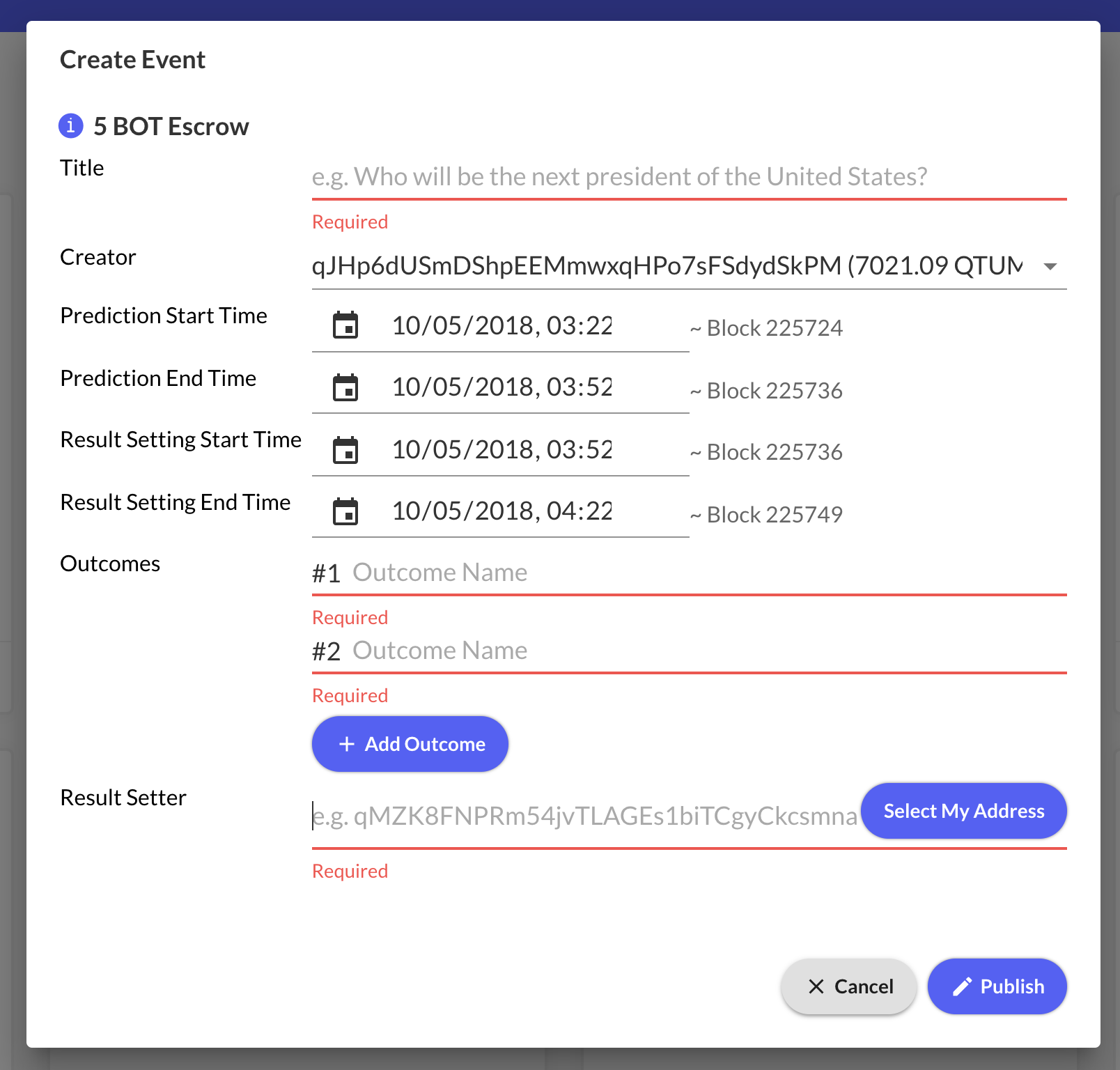Open the Result Setting End Time date selector
This screenshot has width=1120, height=1070.
click(x=501, y=511)
